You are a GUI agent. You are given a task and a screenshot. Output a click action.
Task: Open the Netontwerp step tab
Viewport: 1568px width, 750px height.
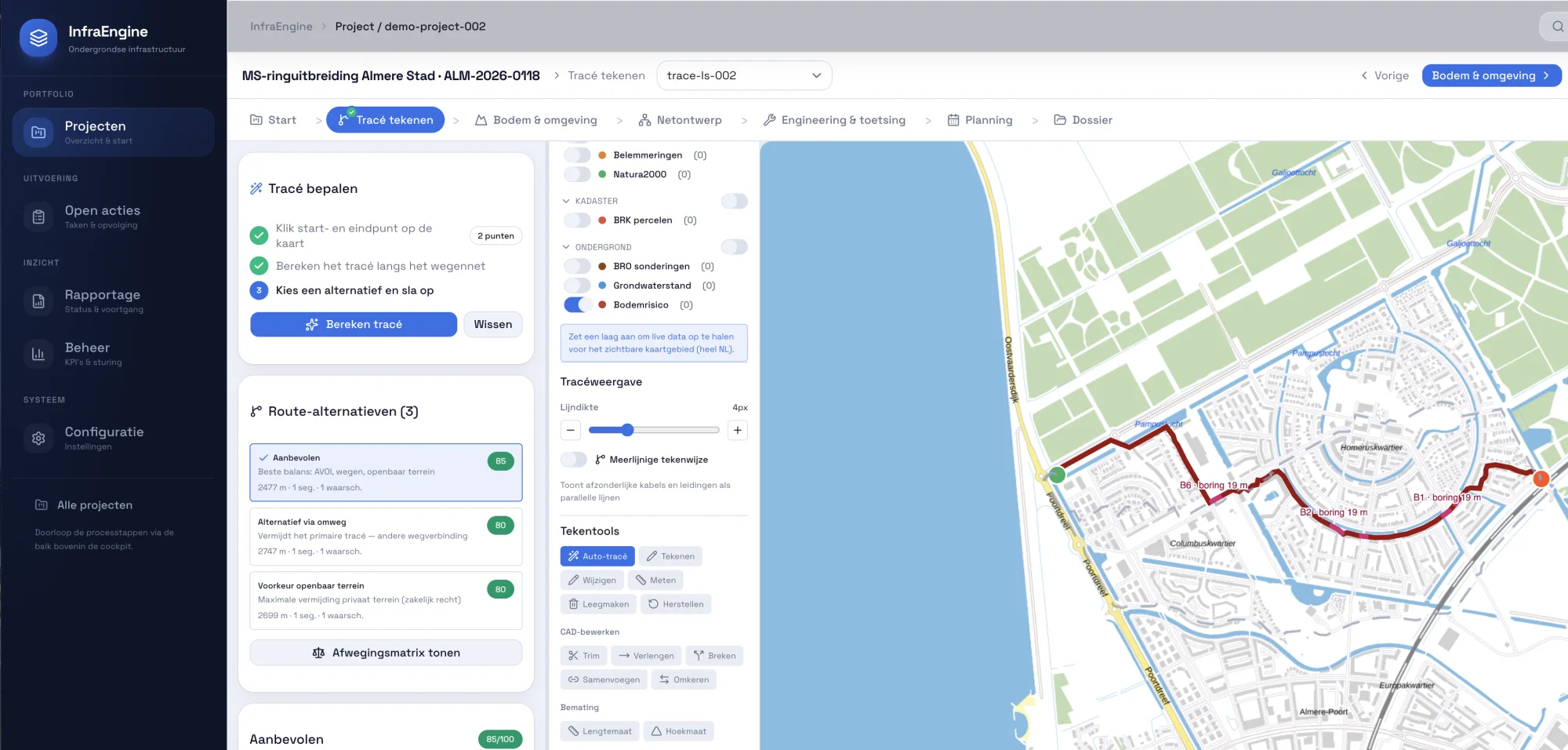680,120
